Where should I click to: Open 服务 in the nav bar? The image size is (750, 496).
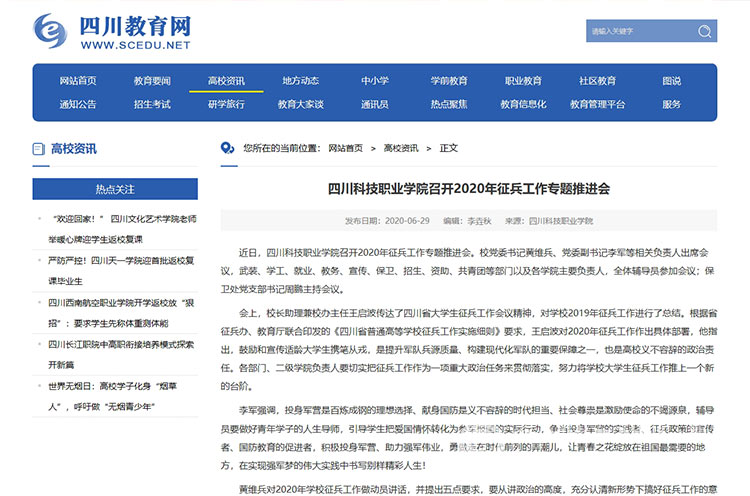pyautogui.click(x=672, y=104)
